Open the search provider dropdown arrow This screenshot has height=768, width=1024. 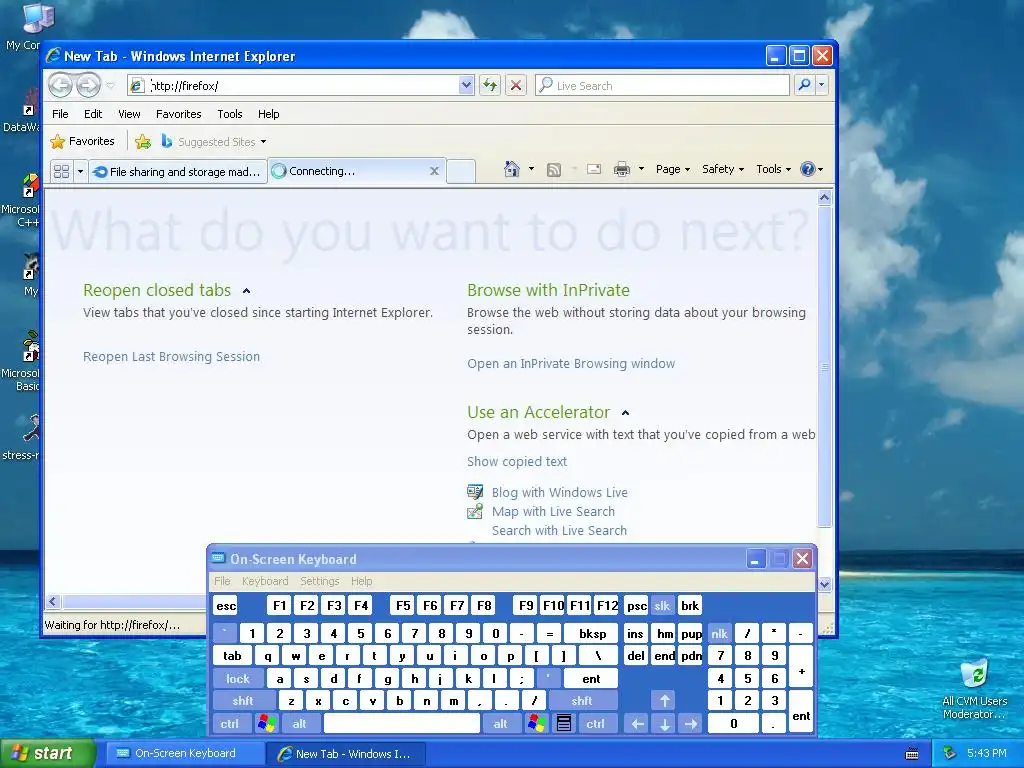pos(822,85)
